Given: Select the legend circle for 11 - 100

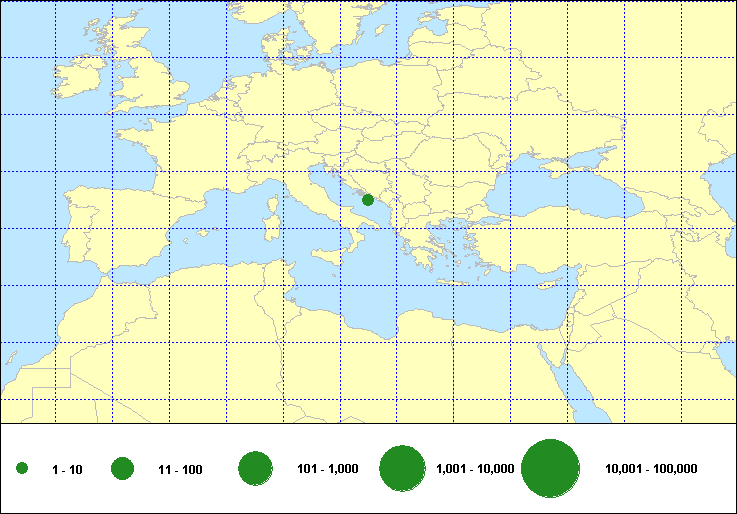Looking at the screenshot, I should point(123,468).
